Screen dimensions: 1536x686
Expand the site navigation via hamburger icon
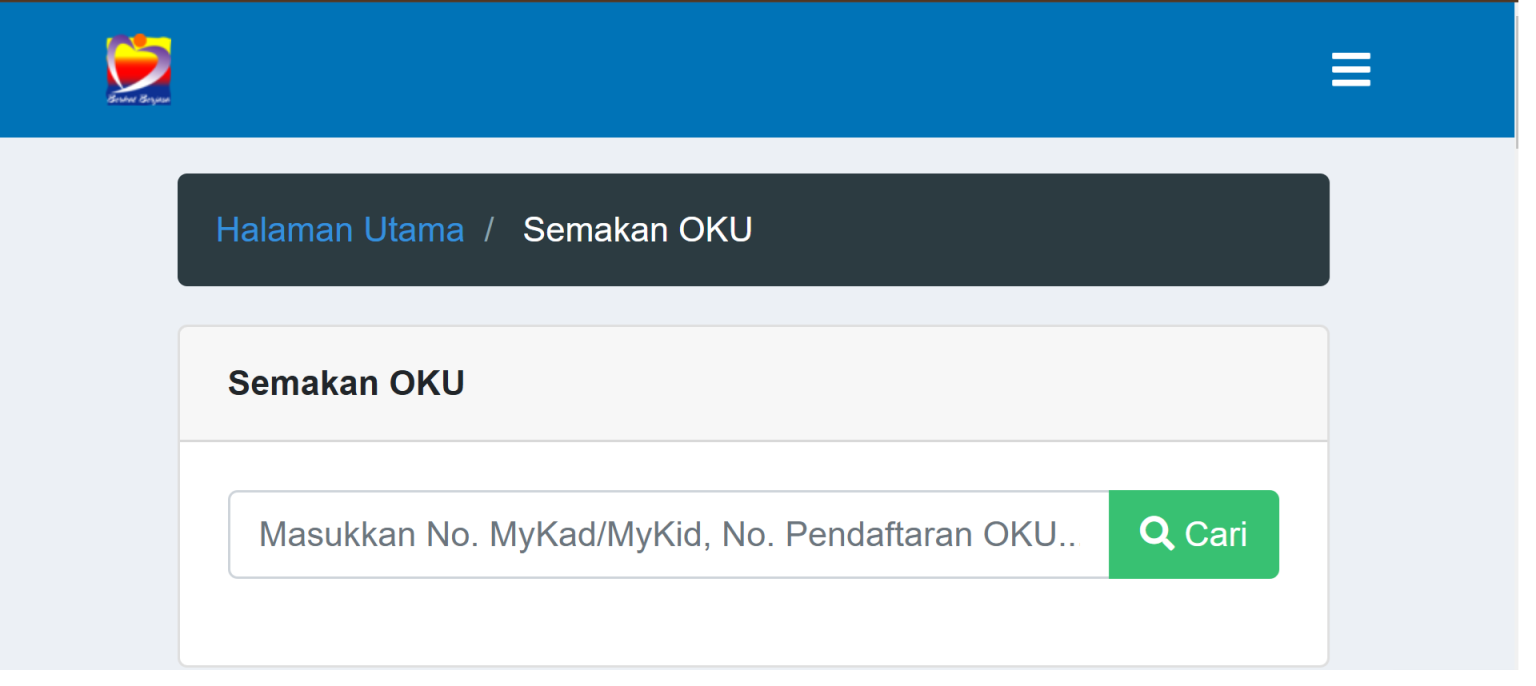point(1350,69)
